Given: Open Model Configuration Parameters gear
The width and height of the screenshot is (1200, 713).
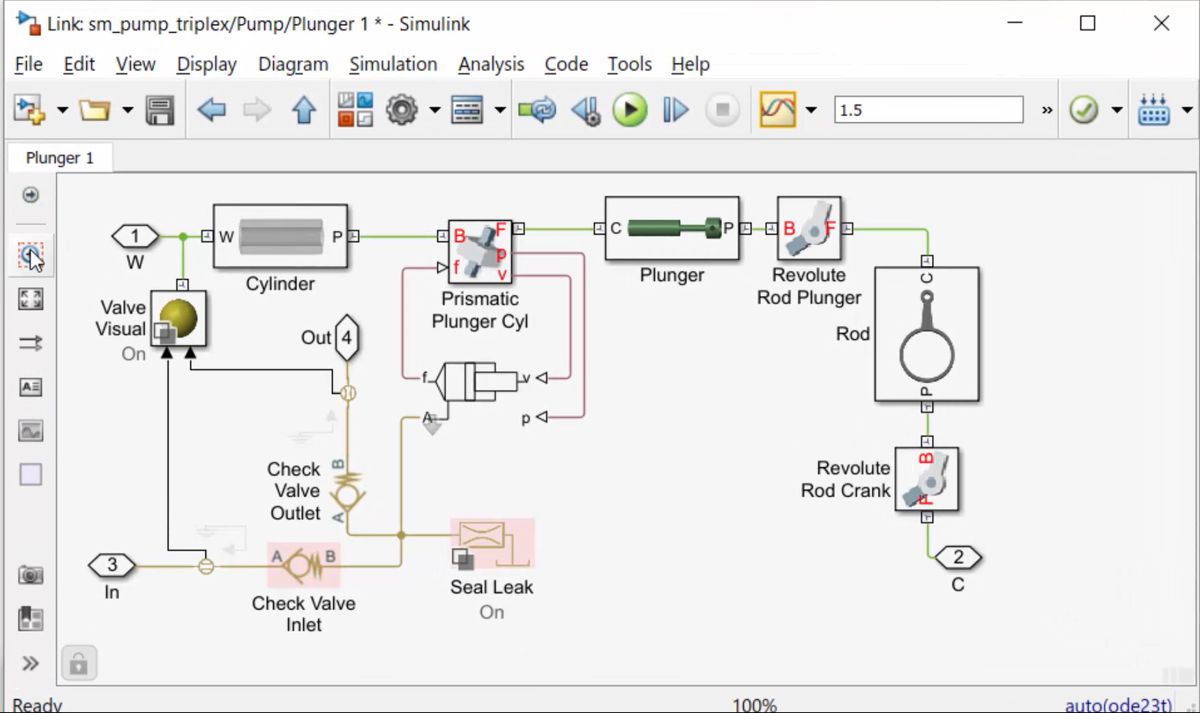Looking at the screenshot, I should pyautogui.click(x=401, y=110).
